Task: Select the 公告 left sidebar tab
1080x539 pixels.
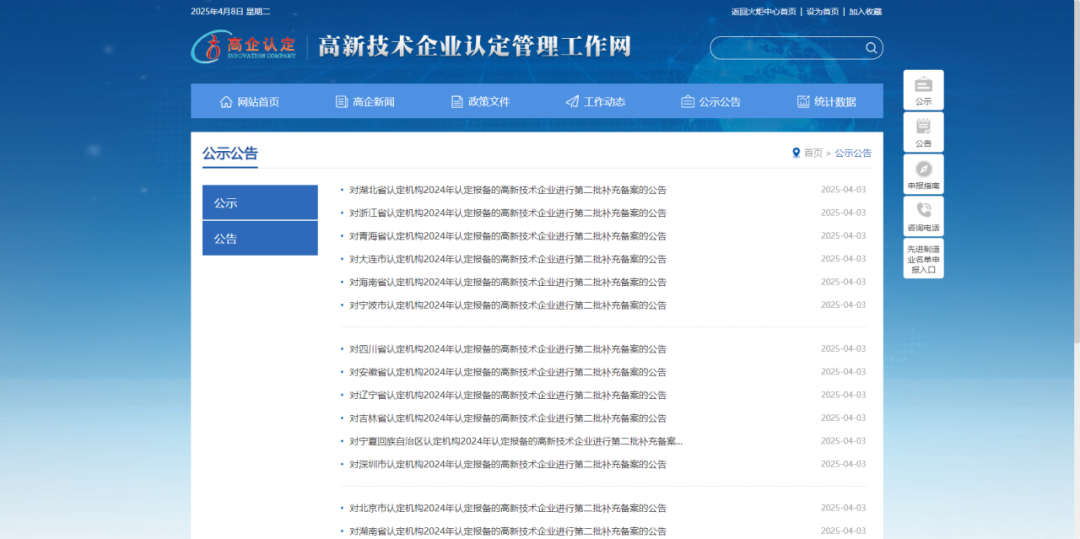Action: [x=260, y=238]
